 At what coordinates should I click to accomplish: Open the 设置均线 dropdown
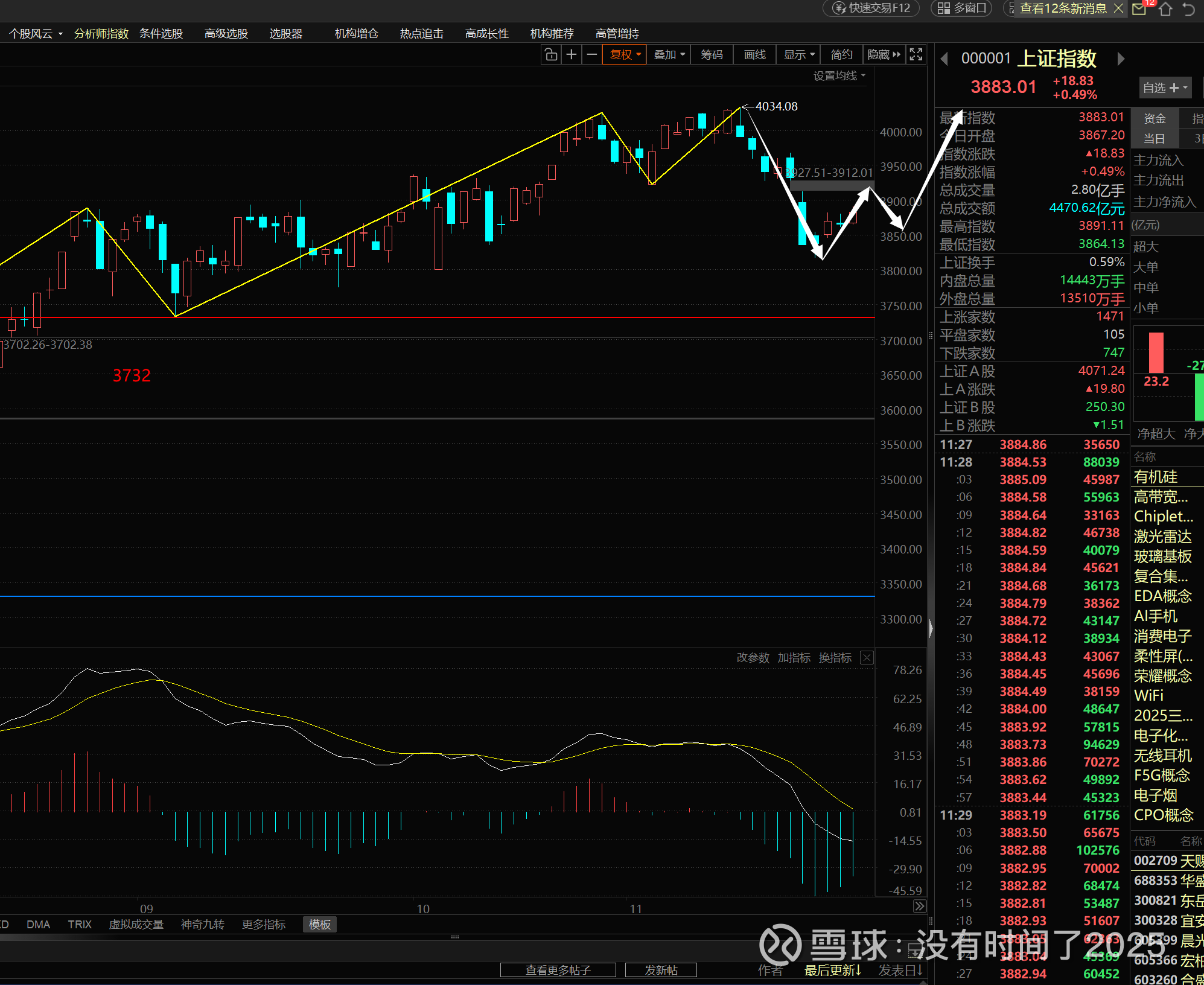[x=839, y=75]
